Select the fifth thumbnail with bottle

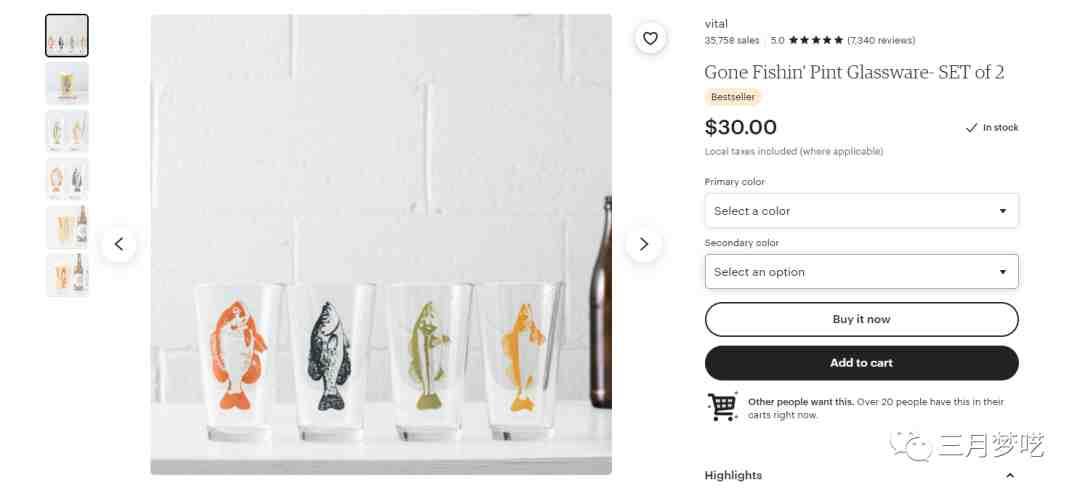tap(67, 227)
